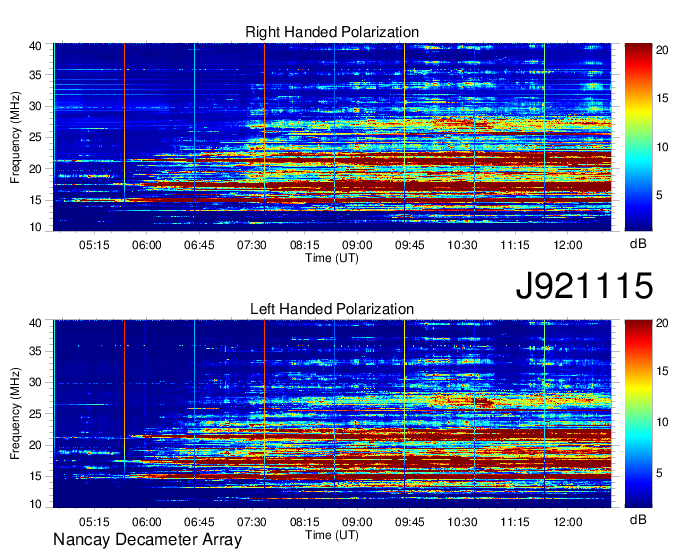Image resolution: width=680 pixels, height=552 pixels.
Task: Click 'Time (UT)' label under Left Handed plot
Action: 332,535
